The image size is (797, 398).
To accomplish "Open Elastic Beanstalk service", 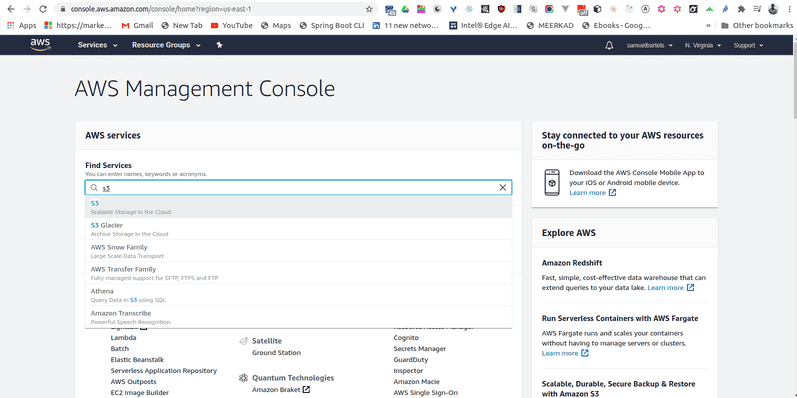I will coord(137,359).
